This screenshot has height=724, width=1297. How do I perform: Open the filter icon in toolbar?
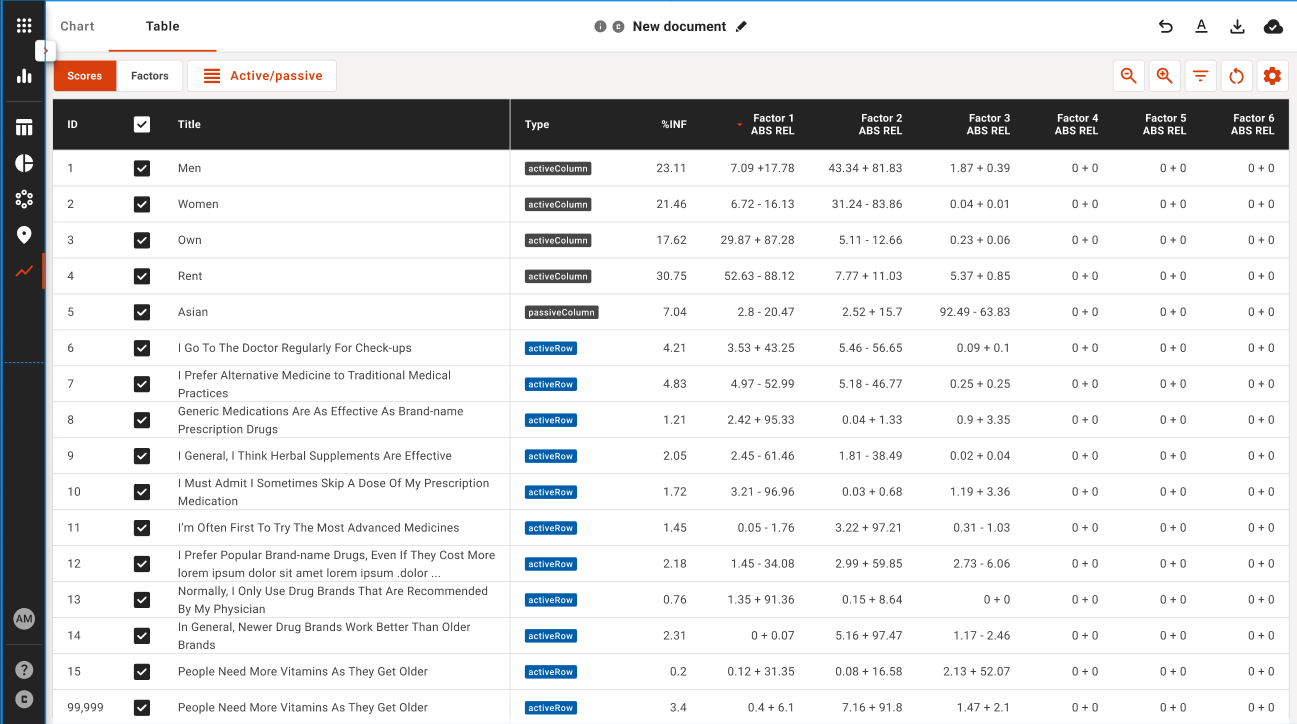pyautogui.click(x=1200, y=76)
